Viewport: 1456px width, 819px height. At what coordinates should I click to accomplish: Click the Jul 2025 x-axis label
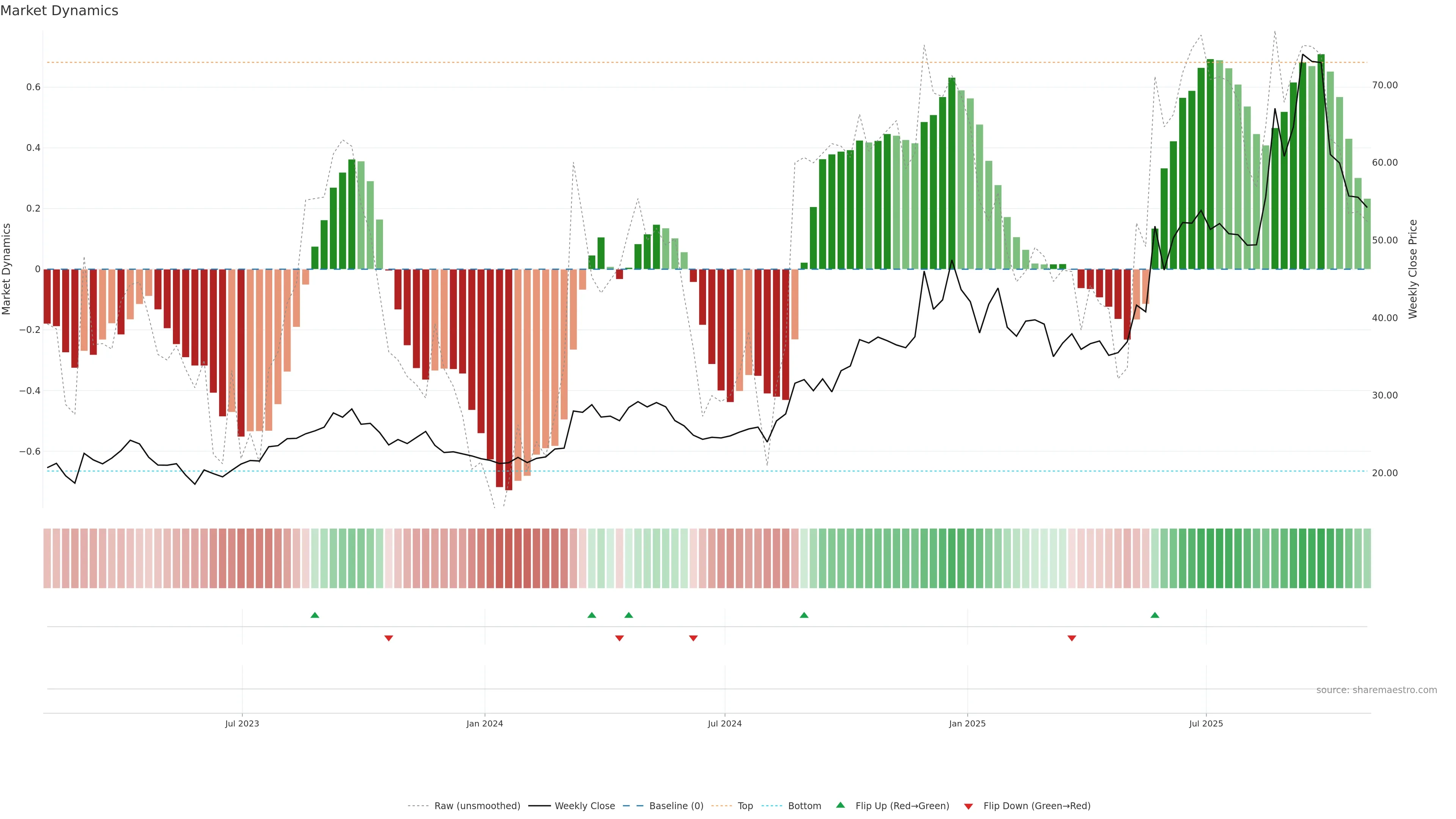[1206, 723]
